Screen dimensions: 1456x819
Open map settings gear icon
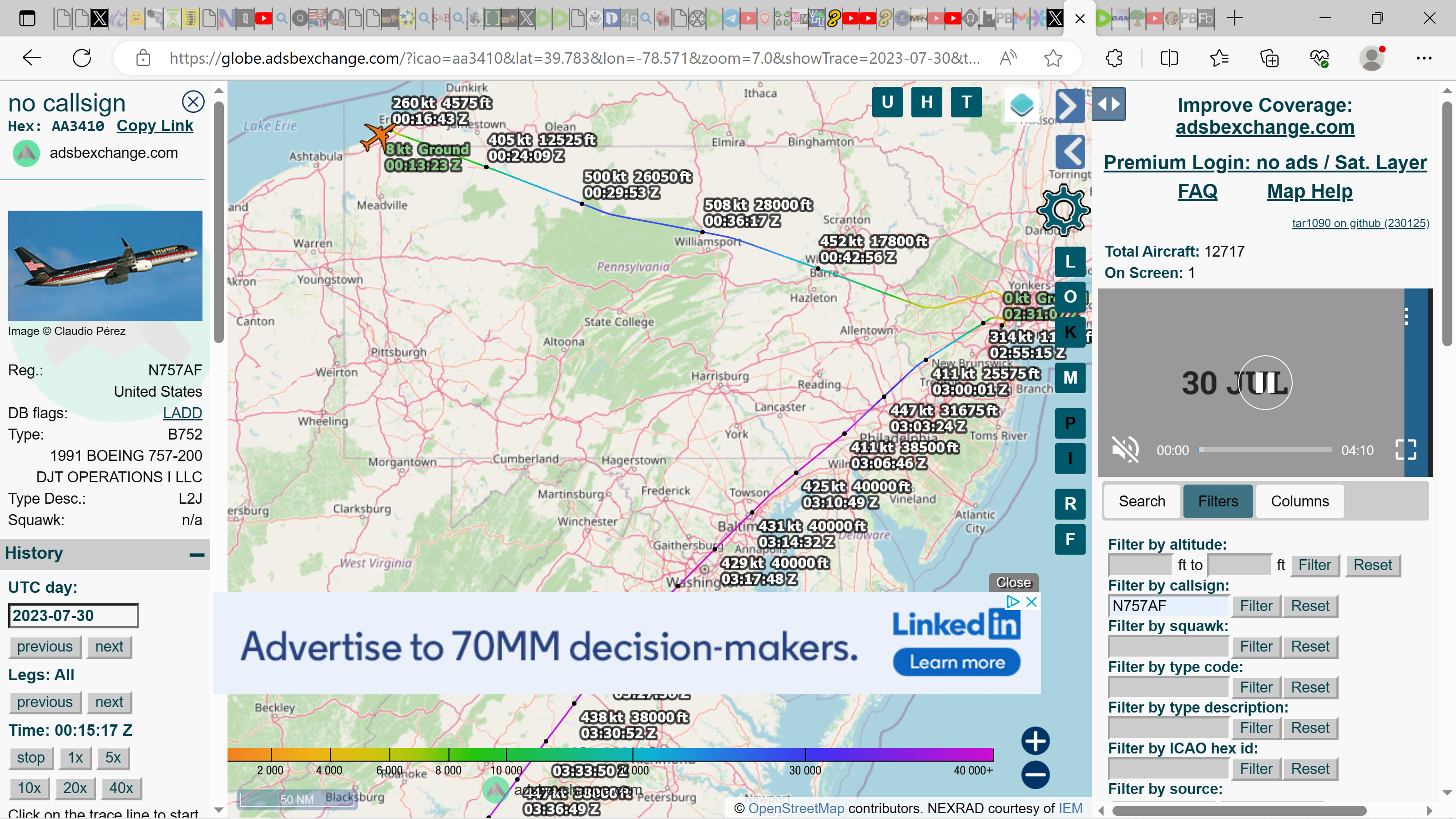tap(1063, 210)
